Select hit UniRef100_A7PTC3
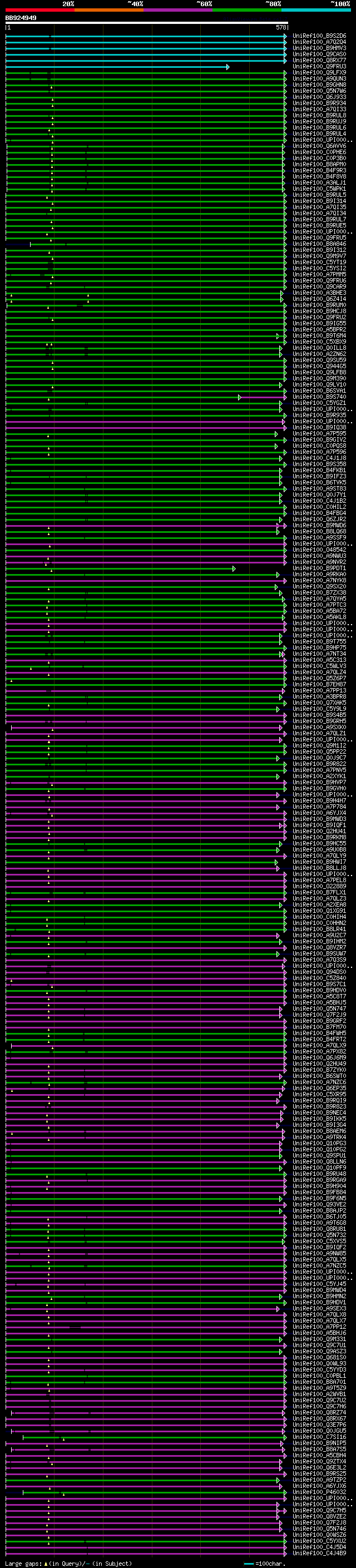The height and width of the screenshot is (1568, 356). click(319, 605)
